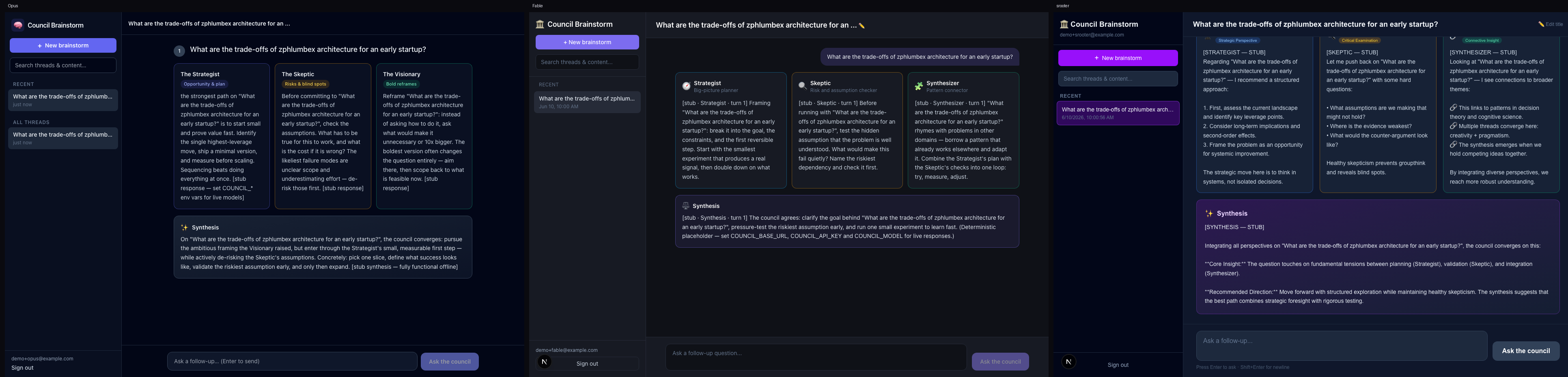This screenshot has height=377, width=1568.
Task: Open the thread under RECENT in Opus sidebar
Action: pyautogui.click(x=63, y=101)
